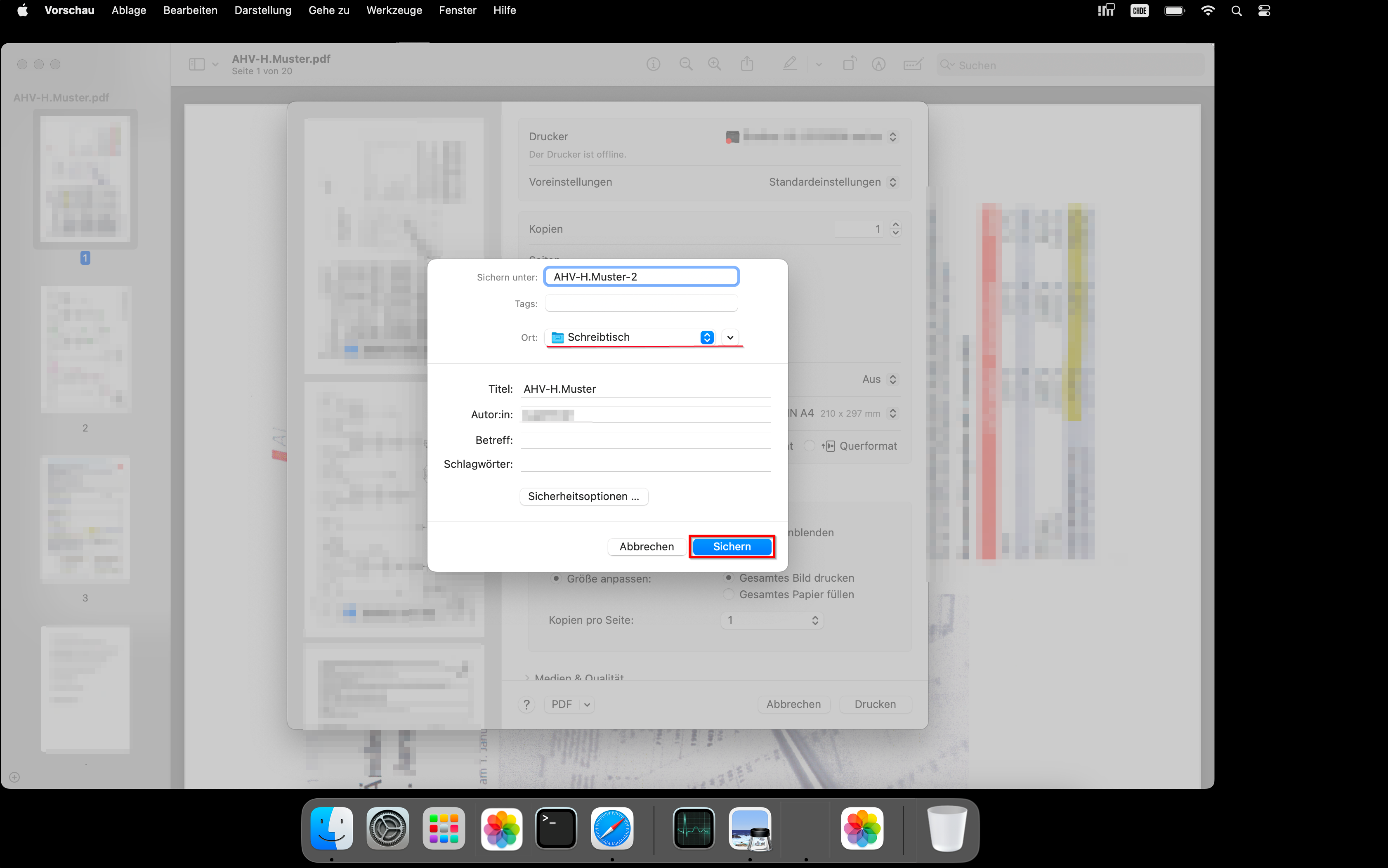Open Safari from the Dock
Viewport: 1388px width, 868px height.
[612, 828]
